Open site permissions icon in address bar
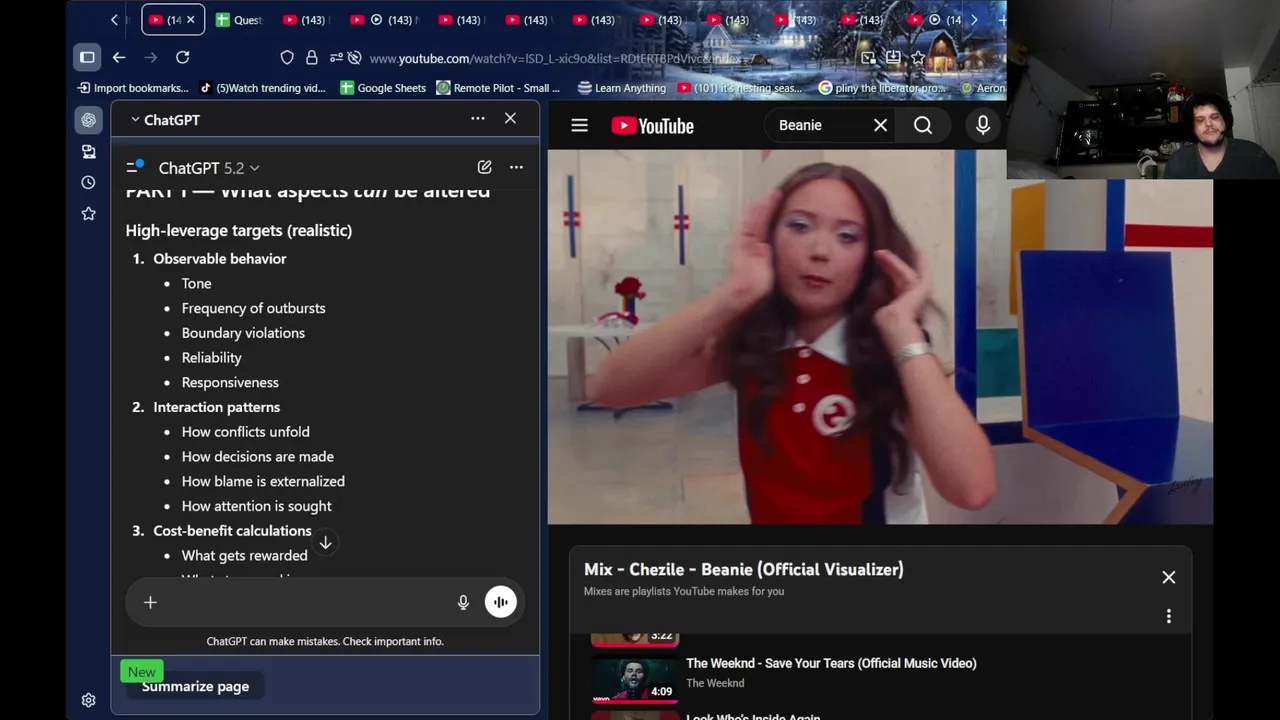1280x720 pixels. [337, 58]
